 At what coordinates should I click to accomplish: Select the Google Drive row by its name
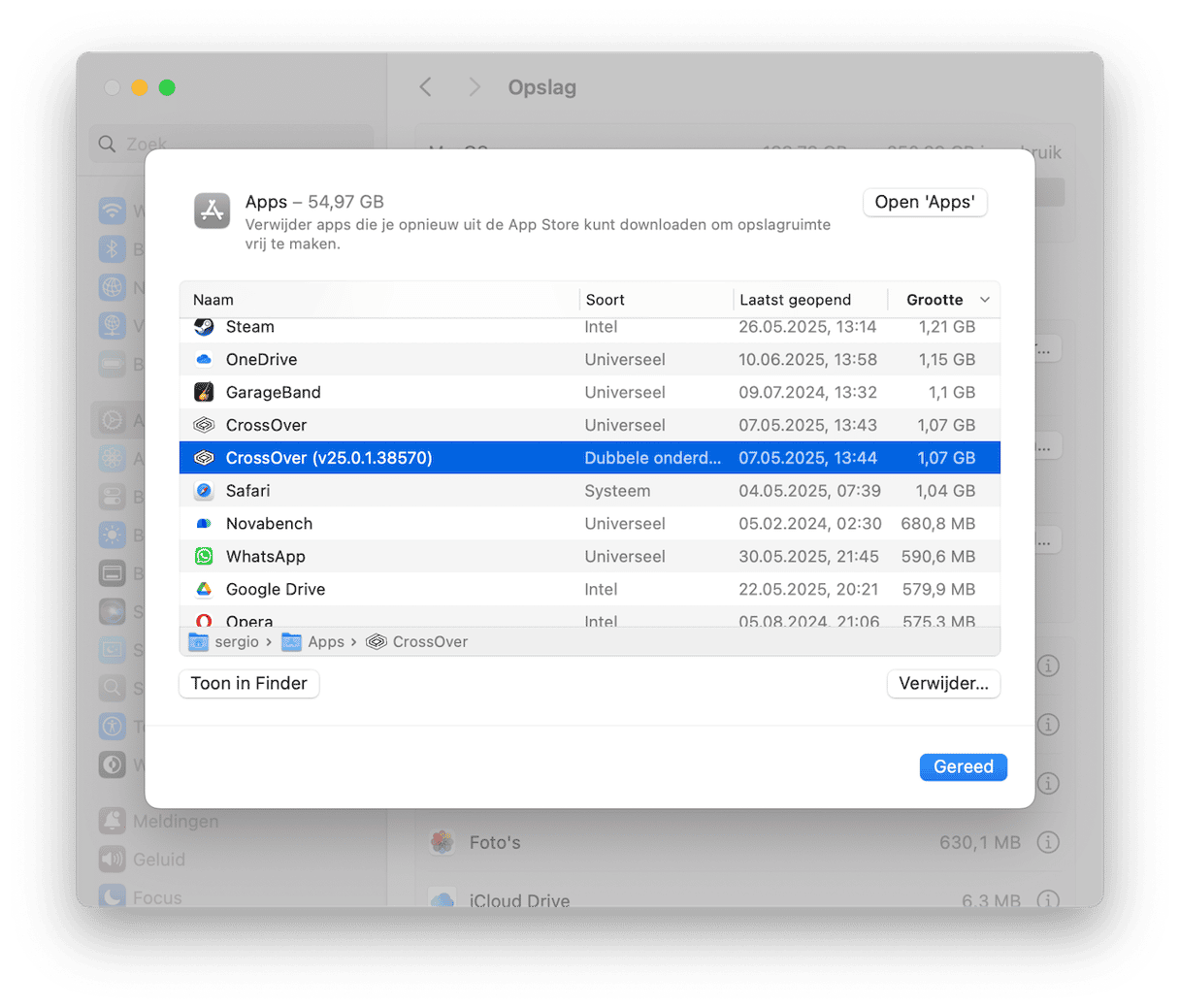point(276,590)
